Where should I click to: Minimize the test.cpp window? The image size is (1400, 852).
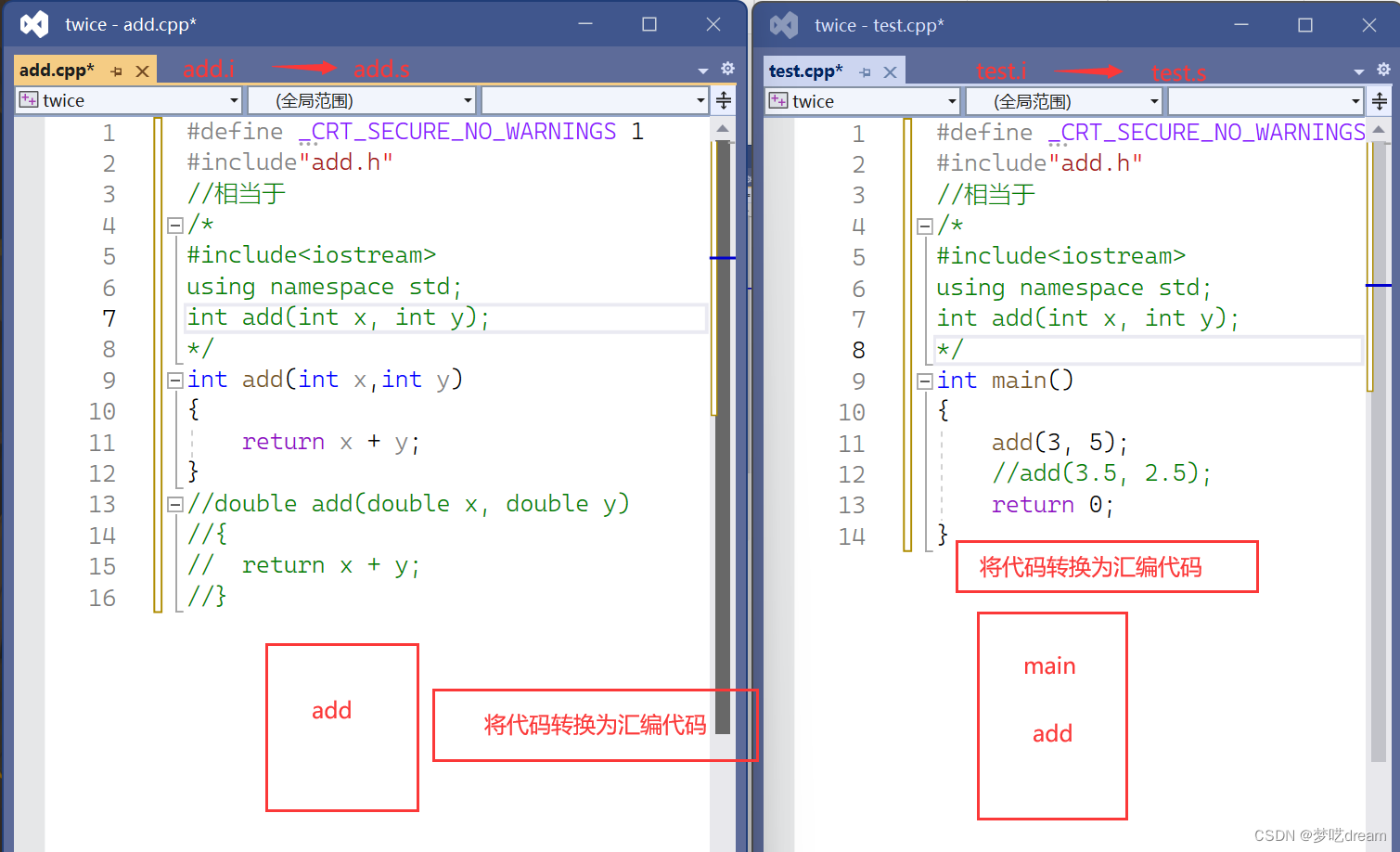tap(1241, 25)
